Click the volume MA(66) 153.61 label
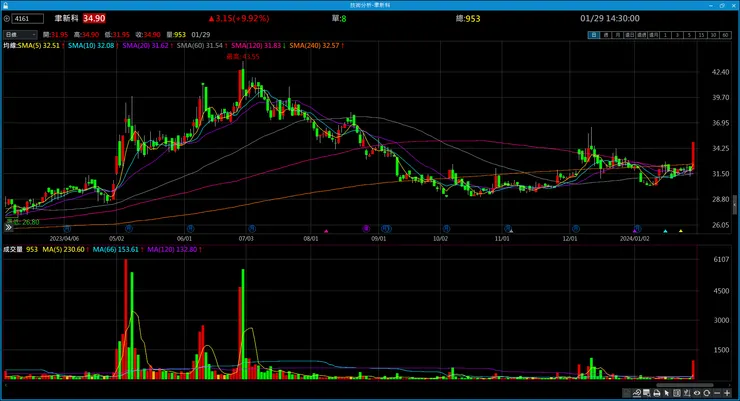Screen dimensions: 740x401 click(x=116, y=249)
